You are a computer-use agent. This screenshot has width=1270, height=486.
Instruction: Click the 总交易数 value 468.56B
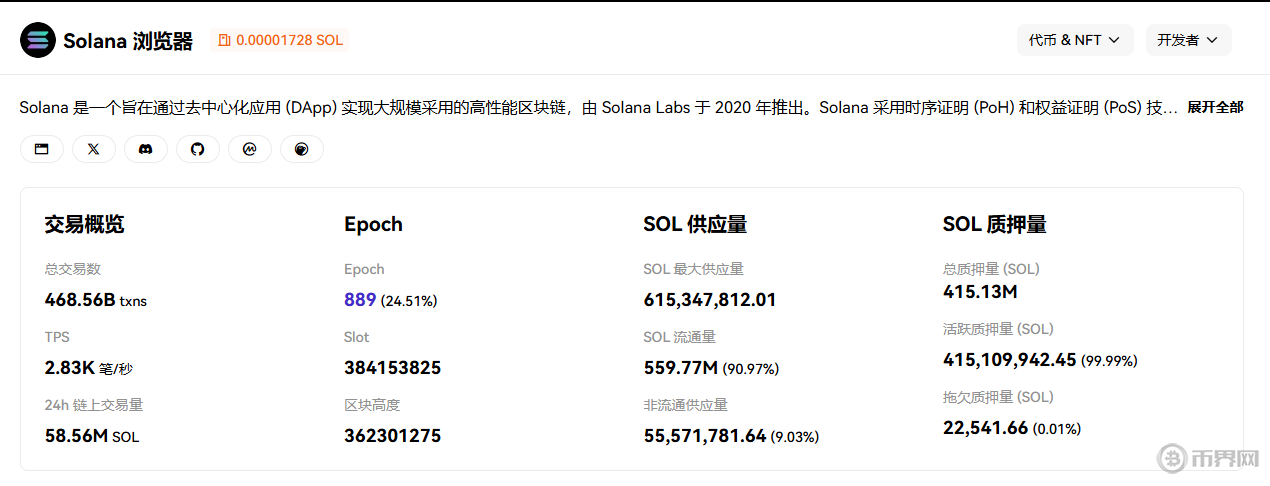click(80, 300)
